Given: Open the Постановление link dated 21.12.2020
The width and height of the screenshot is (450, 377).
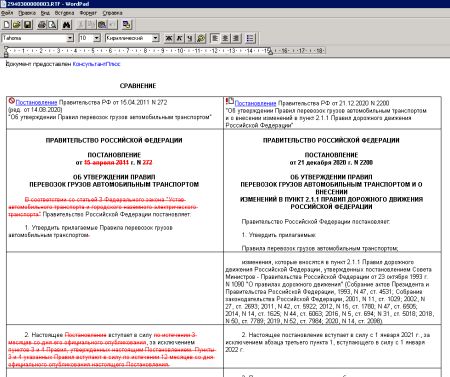Looking at the screenshot, I should [x=255, y=103].
